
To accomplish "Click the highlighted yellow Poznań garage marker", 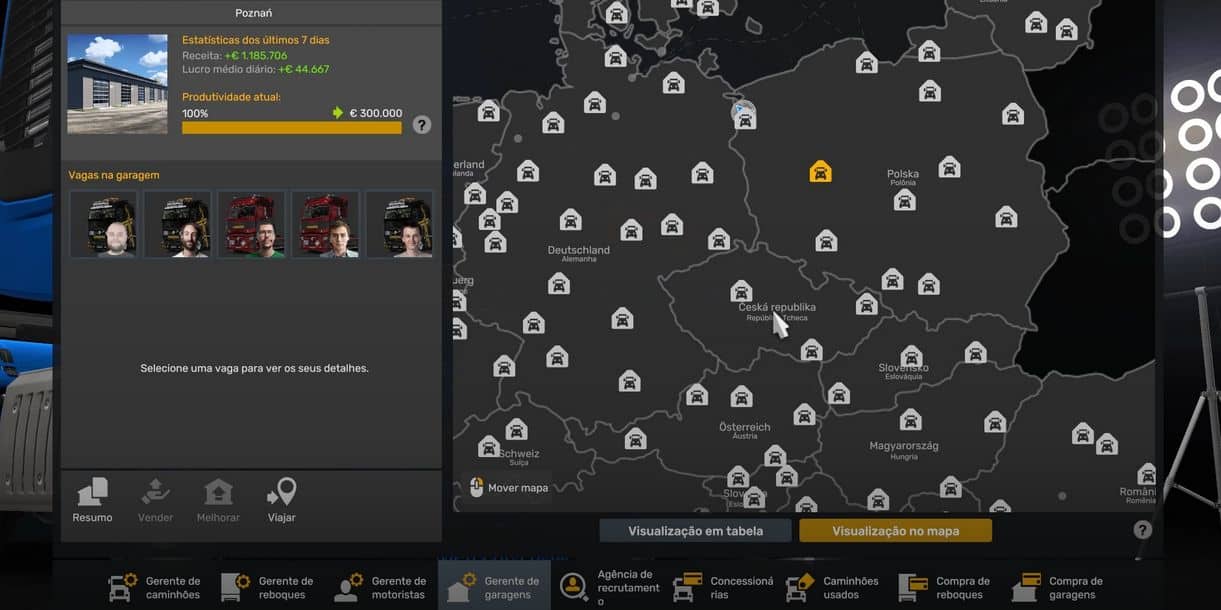I will coord(820,172).
